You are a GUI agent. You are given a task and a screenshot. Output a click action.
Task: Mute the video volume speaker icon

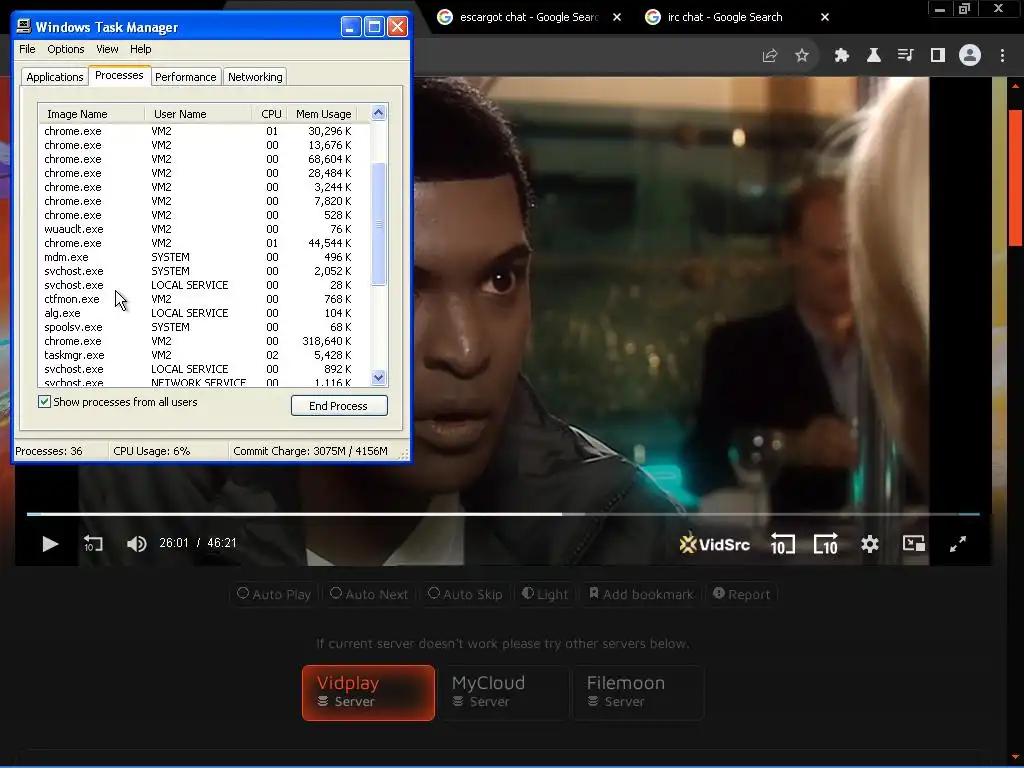point(136,543)
